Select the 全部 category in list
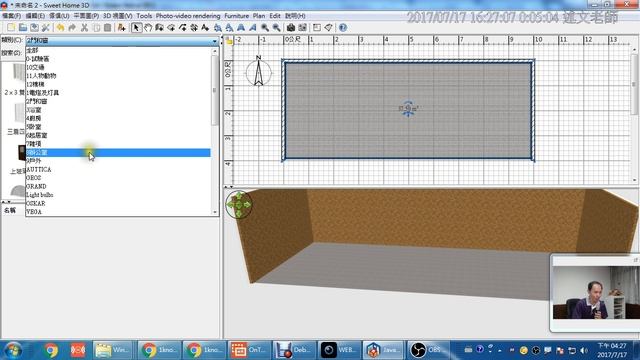 tap(118, 50)
